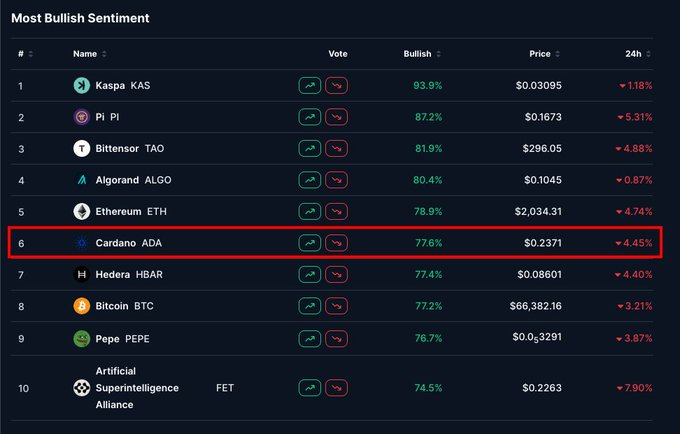Open the Artificial Superintelligence Alliance link
Image resolution: width=680 pixels, height=434 pixels.
[135, 387]
